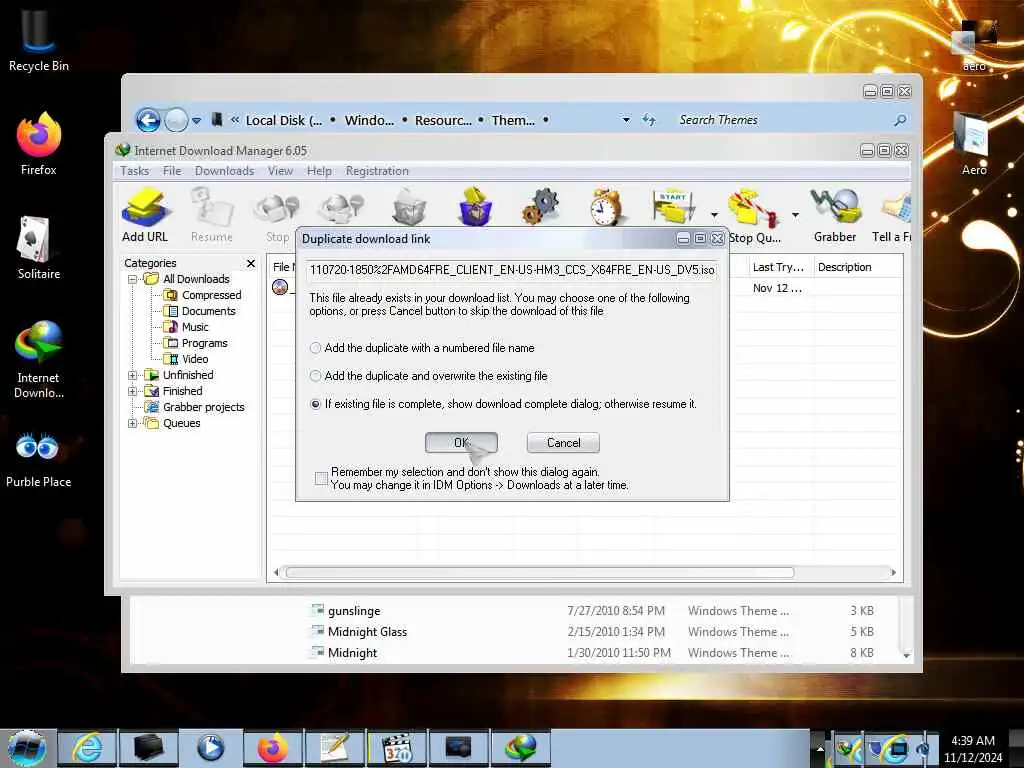
Task: Open the Downloads menu
Action: tap(224, 171)
